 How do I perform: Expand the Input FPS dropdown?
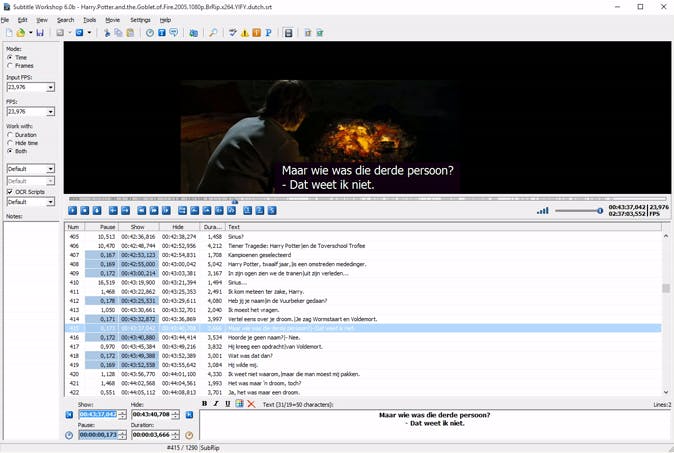50,87
